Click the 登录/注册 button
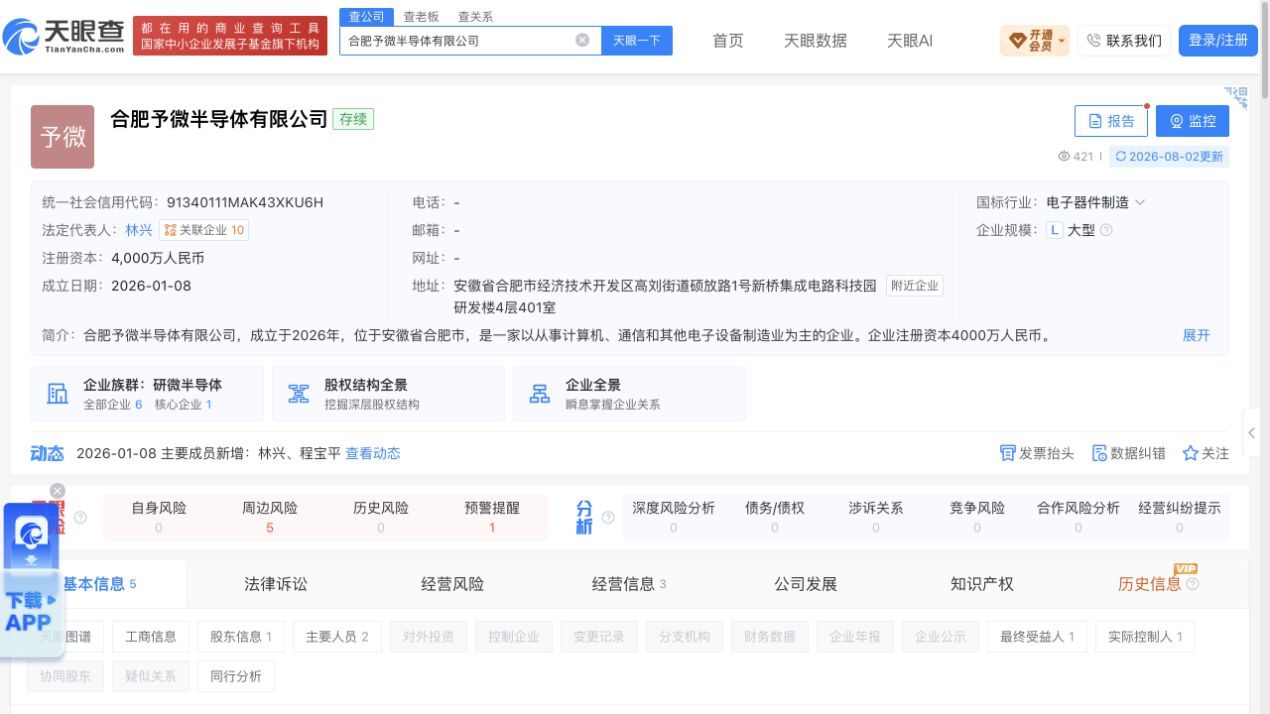This screenshot has height=714, width=1270. coord(1218,40)
